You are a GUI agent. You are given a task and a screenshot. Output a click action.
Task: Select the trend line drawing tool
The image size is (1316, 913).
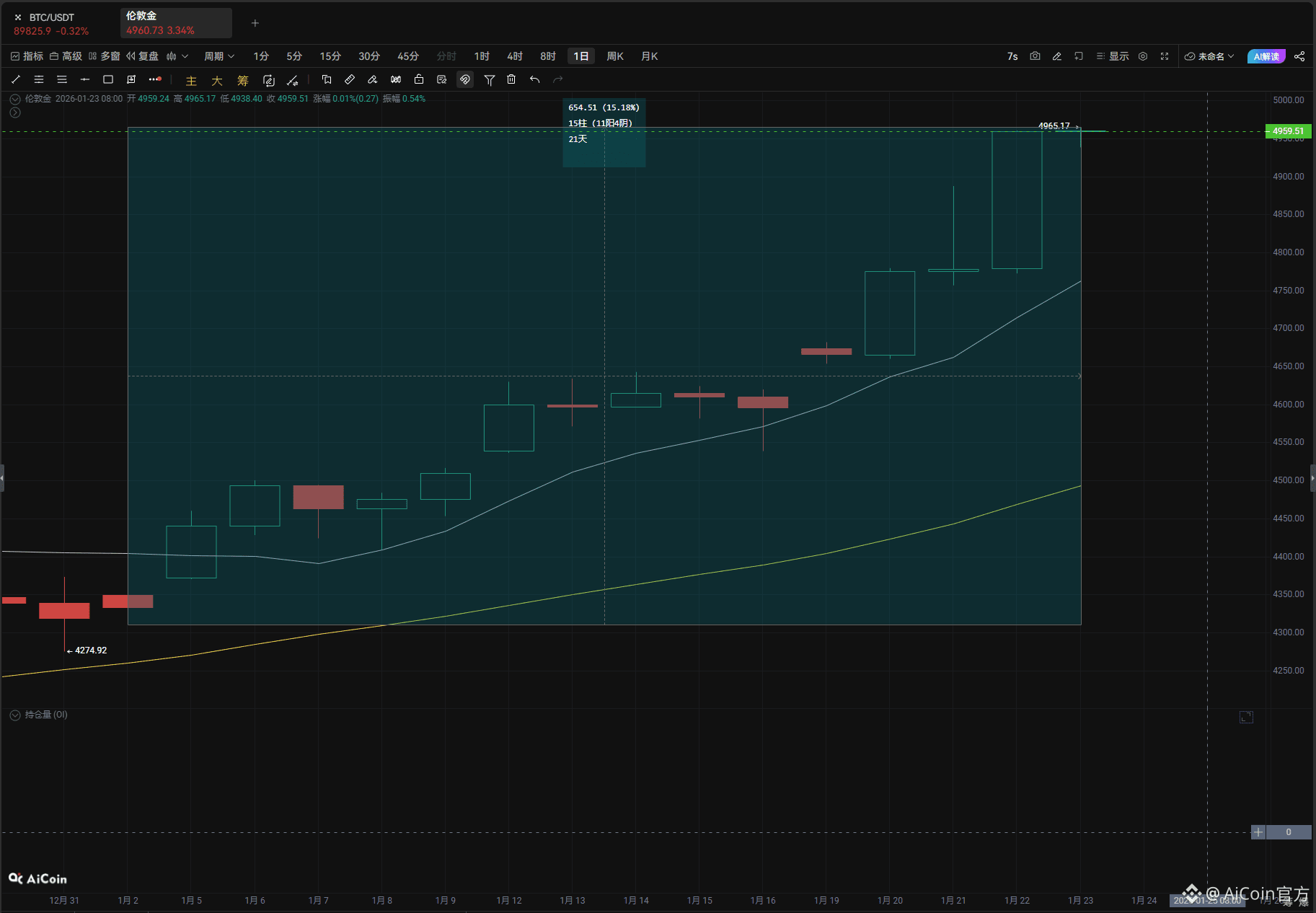[x=16, y=79]
